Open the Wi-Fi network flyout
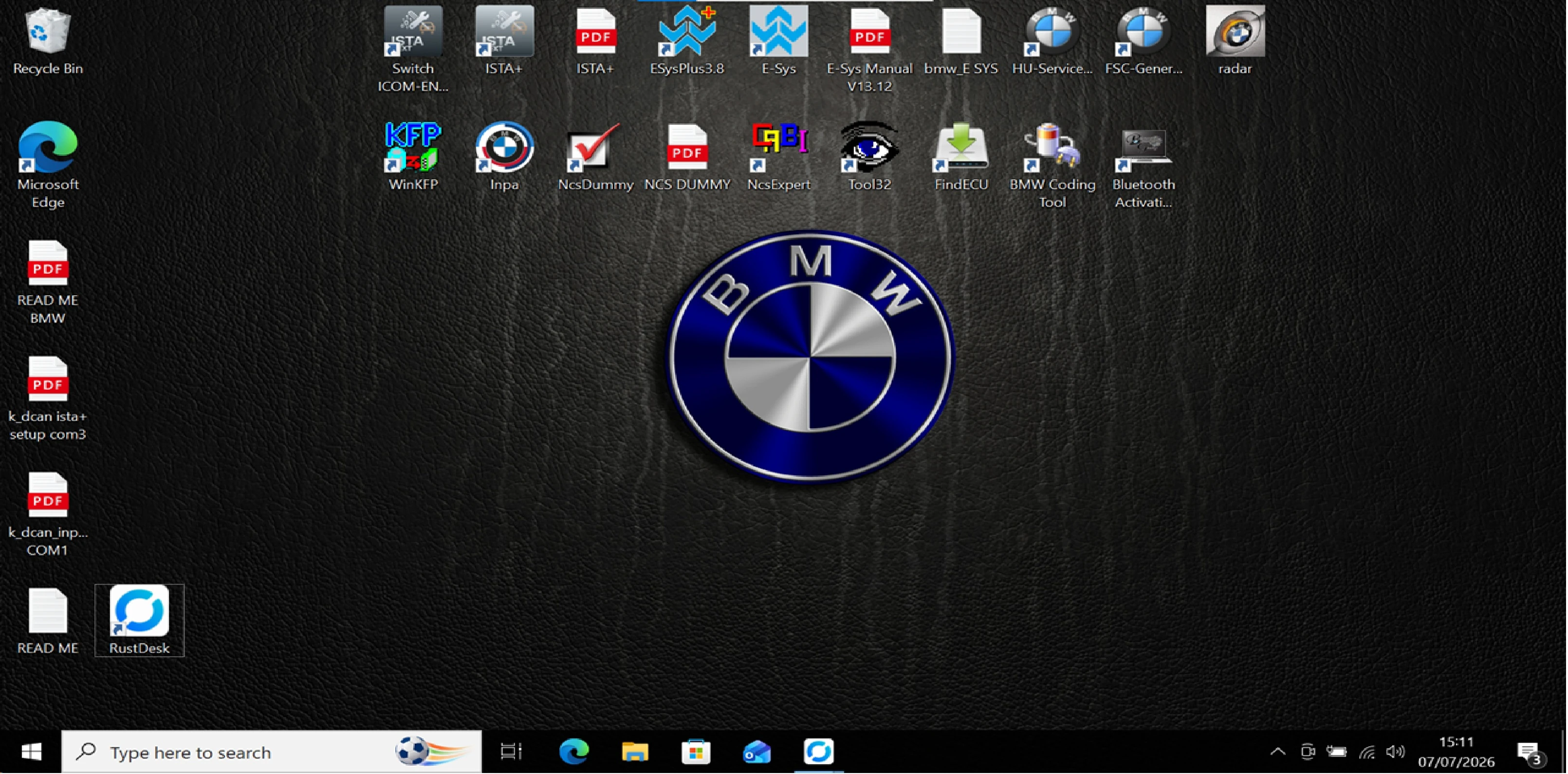This screenshot has width=1568, height=774. 1367,752
